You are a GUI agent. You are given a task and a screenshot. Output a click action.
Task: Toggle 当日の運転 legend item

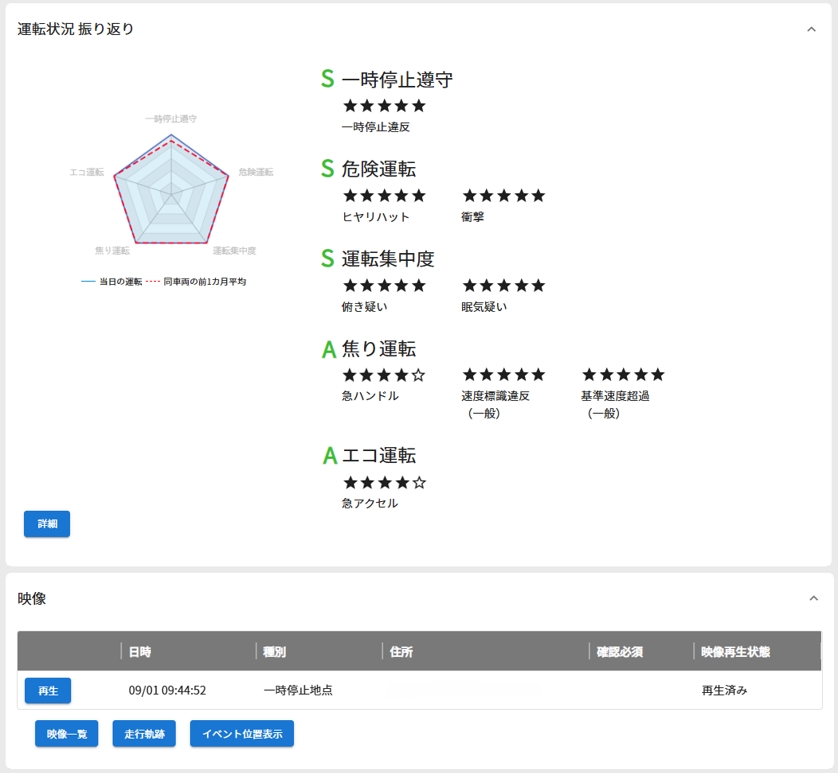pyautogui.click(x=112, y=282)
